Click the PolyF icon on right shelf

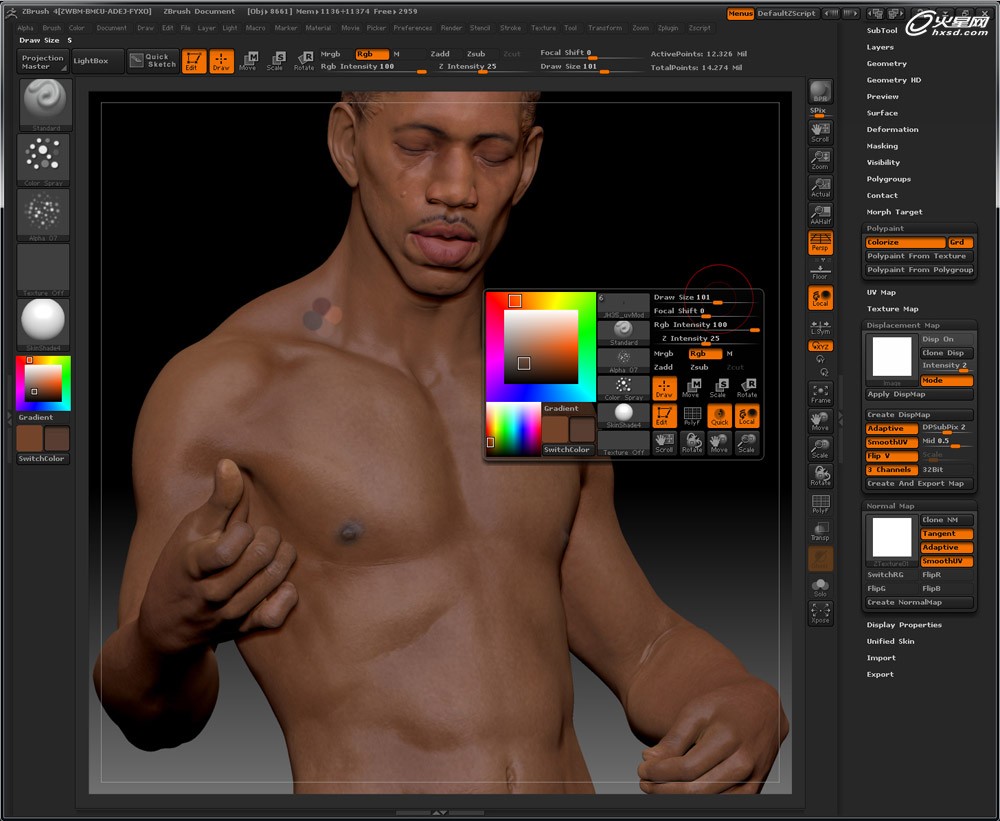pos(820,504)
